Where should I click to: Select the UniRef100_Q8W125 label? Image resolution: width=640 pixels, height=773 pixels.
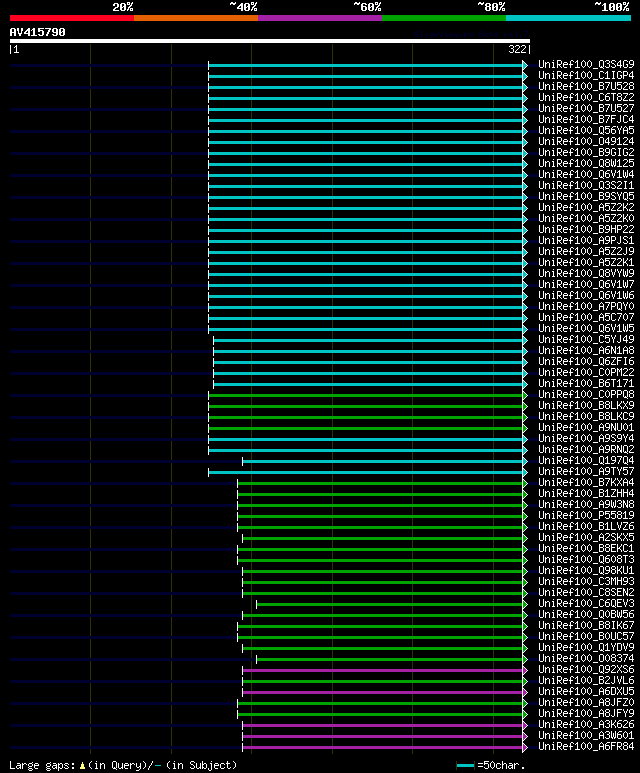586,163
